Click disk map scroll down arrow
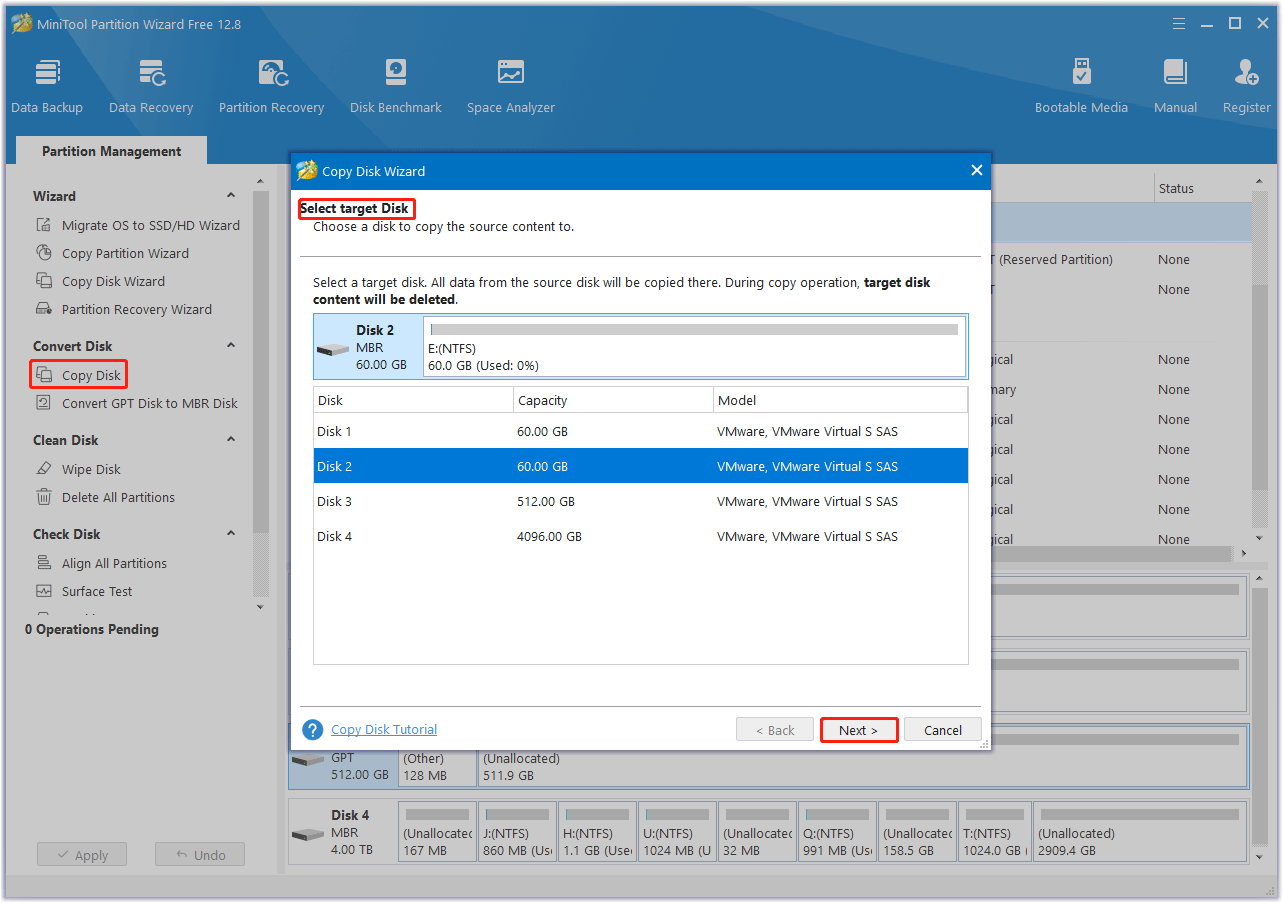 point(1259,856)
